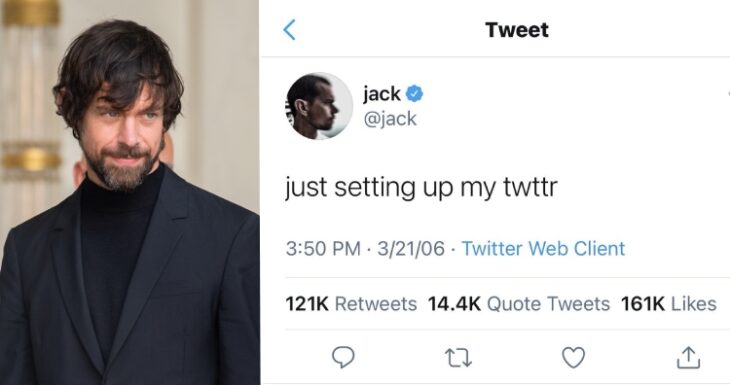Click the 3/21/06 tweet date

411,249
